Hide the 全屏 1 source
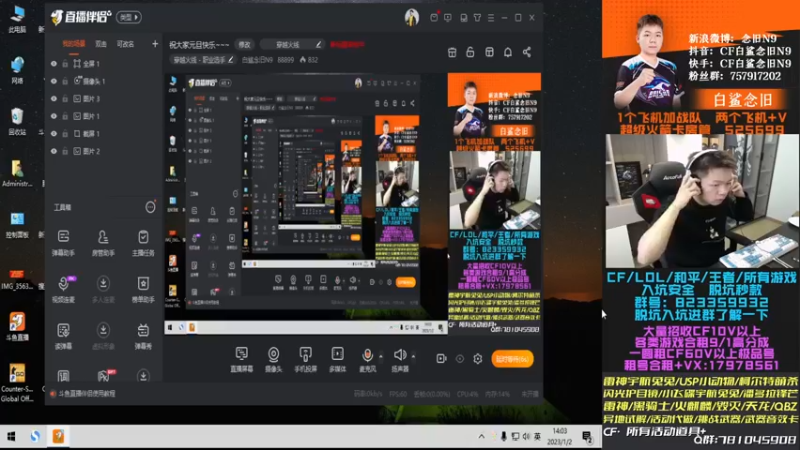The height and width of the screenshot is (450, 800). click(x=54, y=64)
